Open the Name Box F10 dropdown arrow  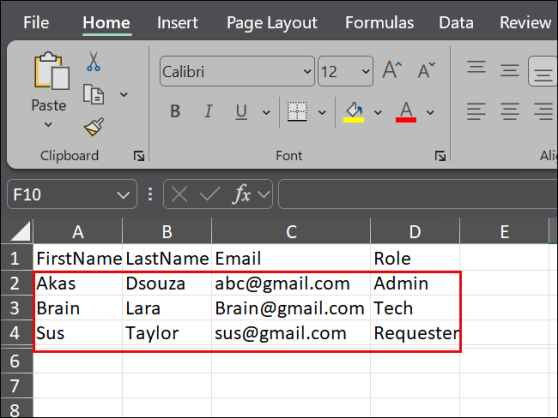click(123, 195)
